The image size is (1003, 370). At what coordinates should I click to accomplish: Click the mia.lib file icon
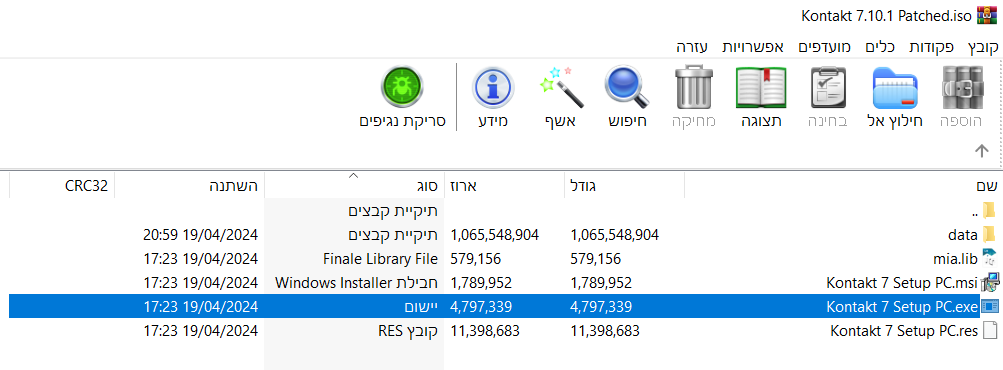coord(989,259)
